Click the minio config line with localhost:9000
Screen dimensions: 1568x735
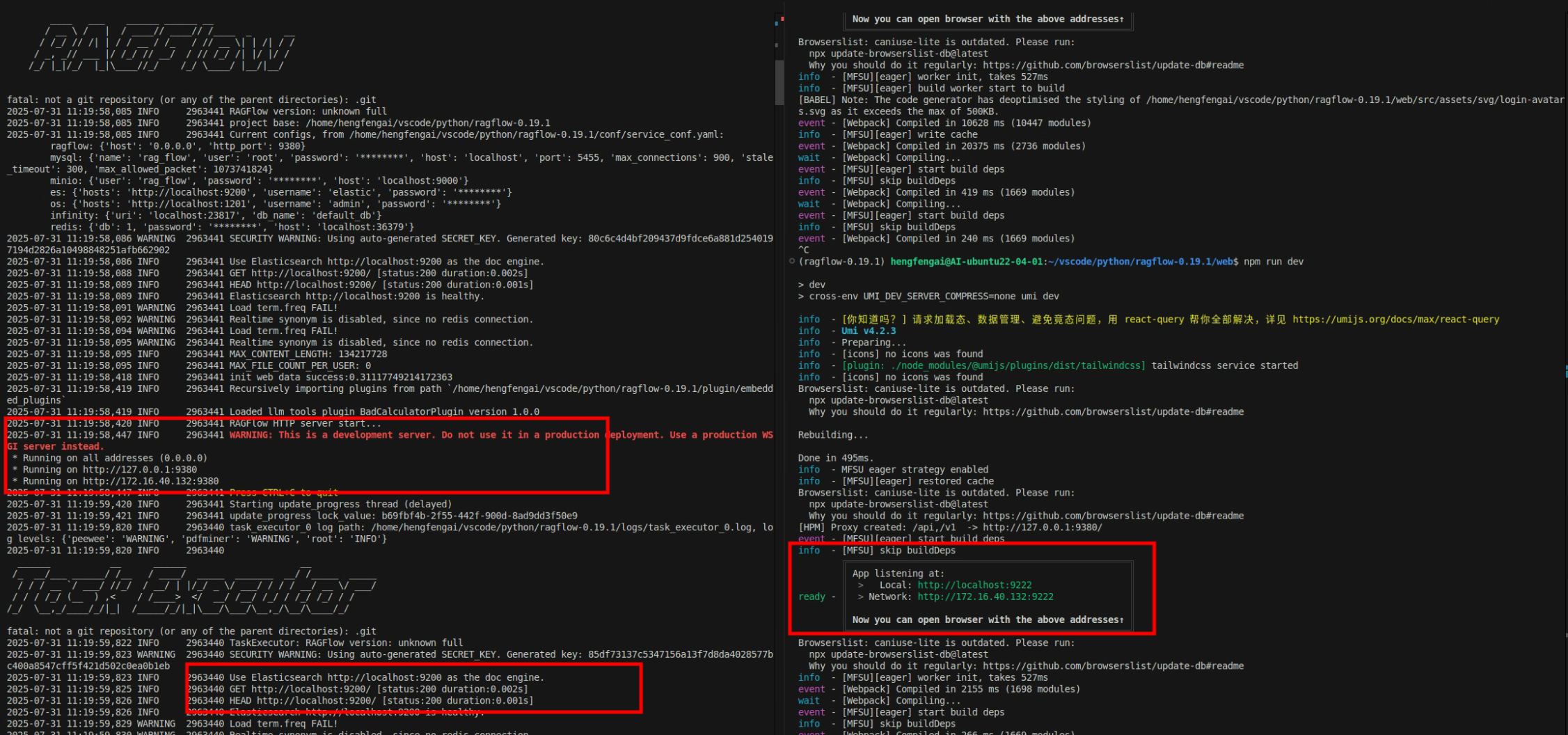[259, 181]
